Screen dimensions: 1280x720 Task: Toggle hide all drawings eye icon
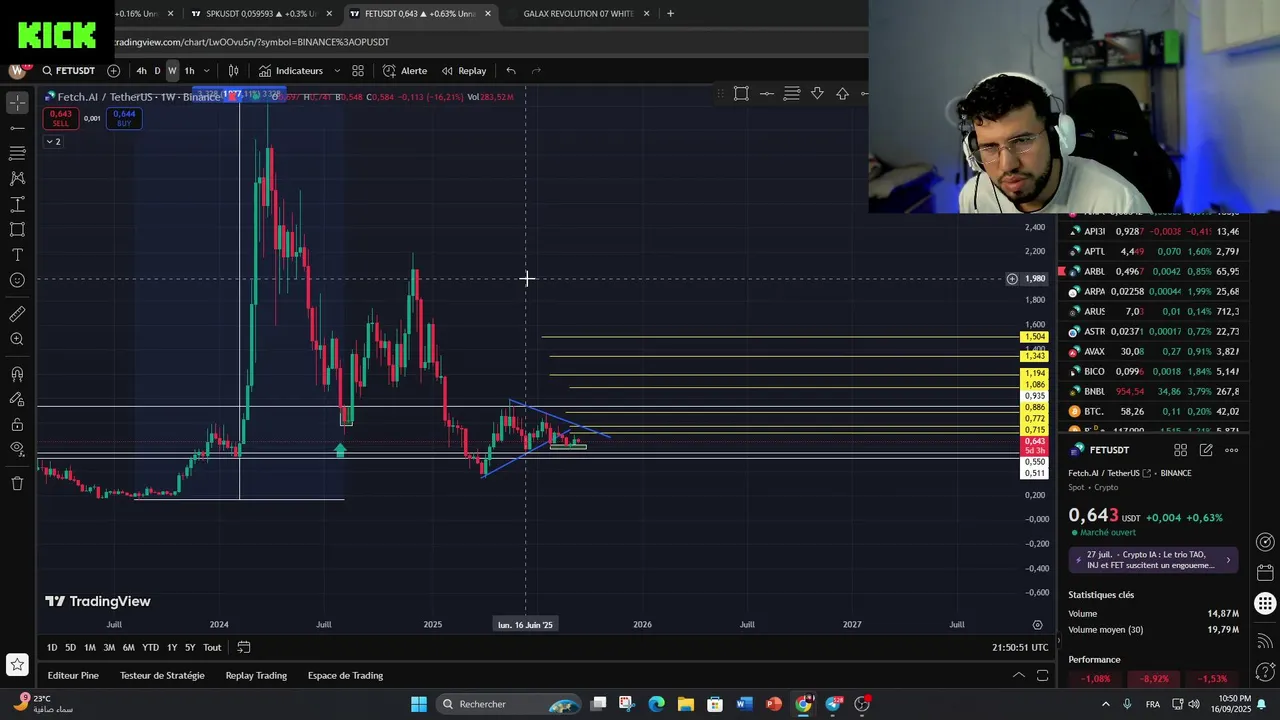pyautogui.click(x=17, y=450)
